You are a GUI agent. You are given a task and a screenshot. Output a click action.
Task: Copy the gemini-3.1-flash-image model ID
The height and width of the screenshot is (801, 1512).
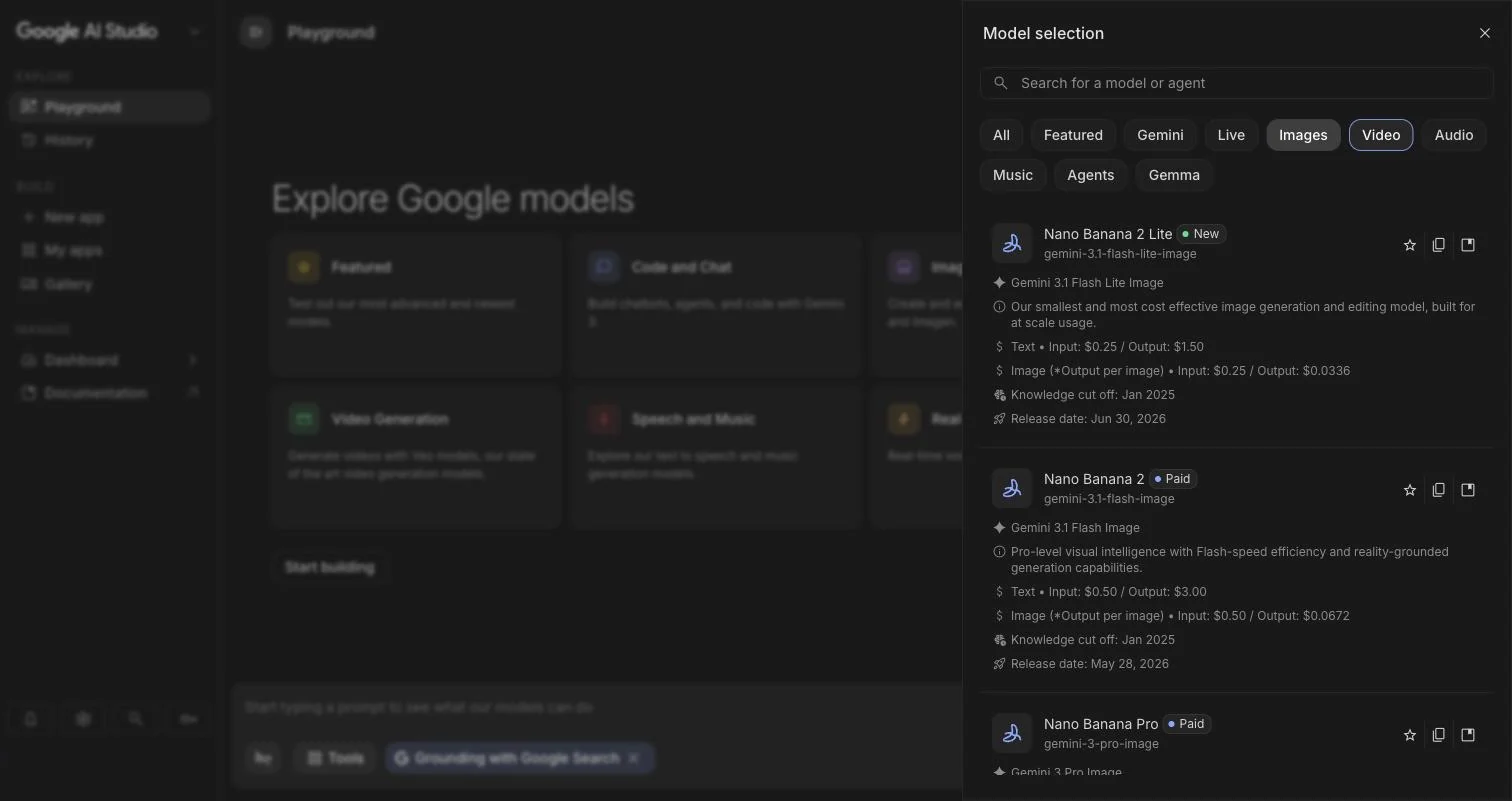pyautogui.click(x=1439, y=490)
